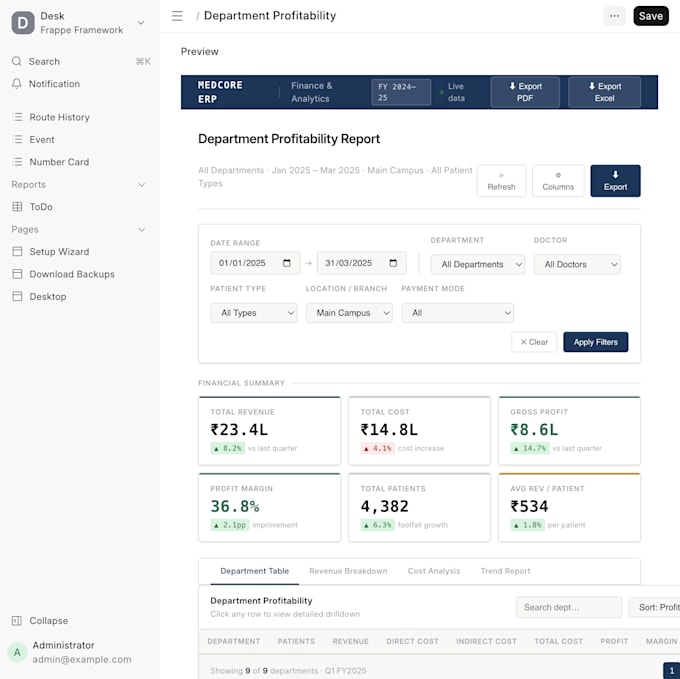Click the Search dept input field
Screen dimensions: 680x679
[x=569, y=607]
